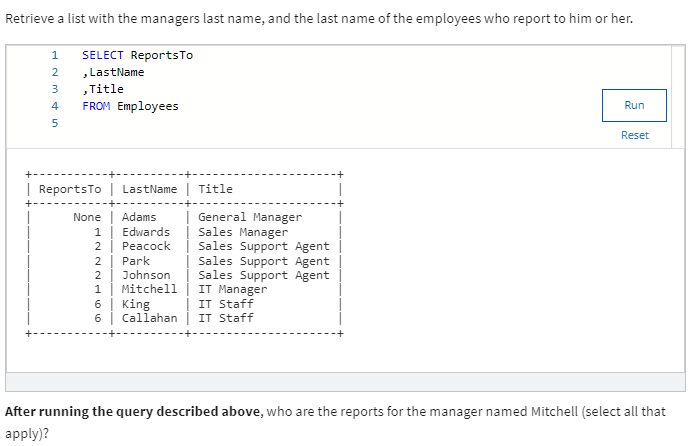Viewport: 688px width, 446px height.
Task: Click the ReportsTo column header in results
Action: pos(70,189)
